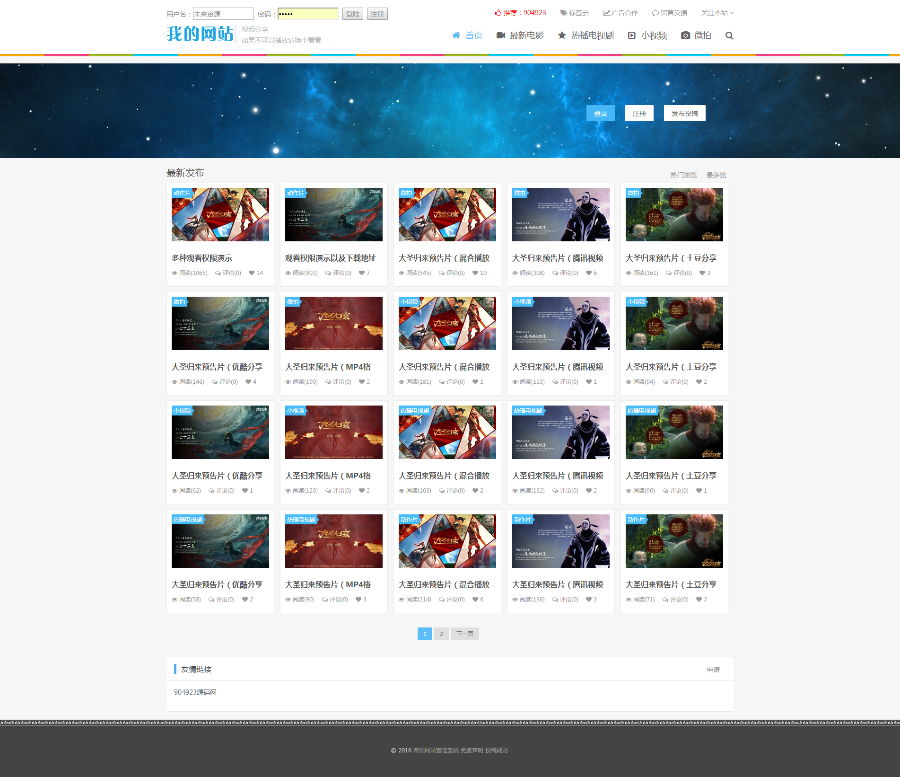Viewport: 900px width, 777px height.
Task: Sort the list by 热门浏览
Action: click(683, 175)
